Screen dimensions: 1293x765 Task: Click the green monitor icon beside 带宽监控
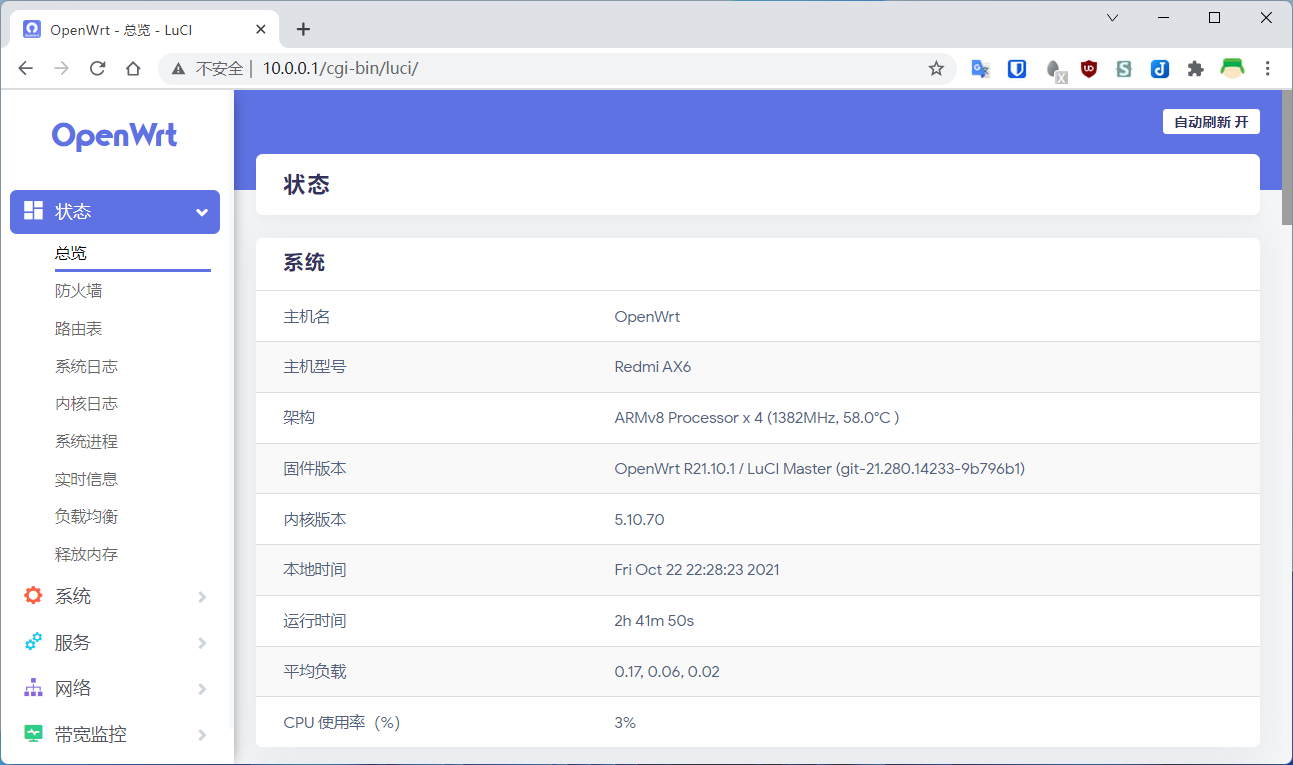34,734
